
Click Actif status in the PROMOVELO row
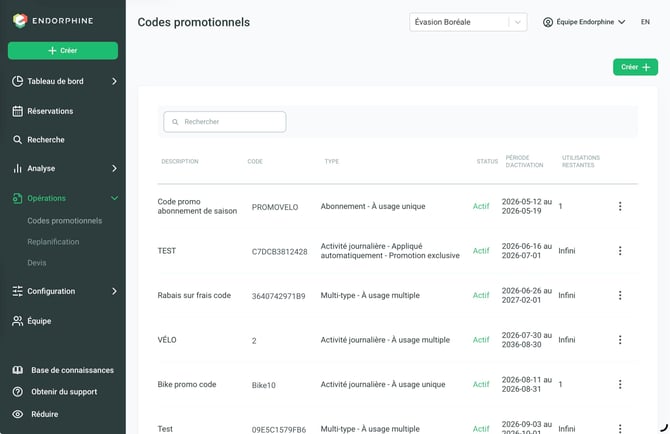tap(481, 206)
